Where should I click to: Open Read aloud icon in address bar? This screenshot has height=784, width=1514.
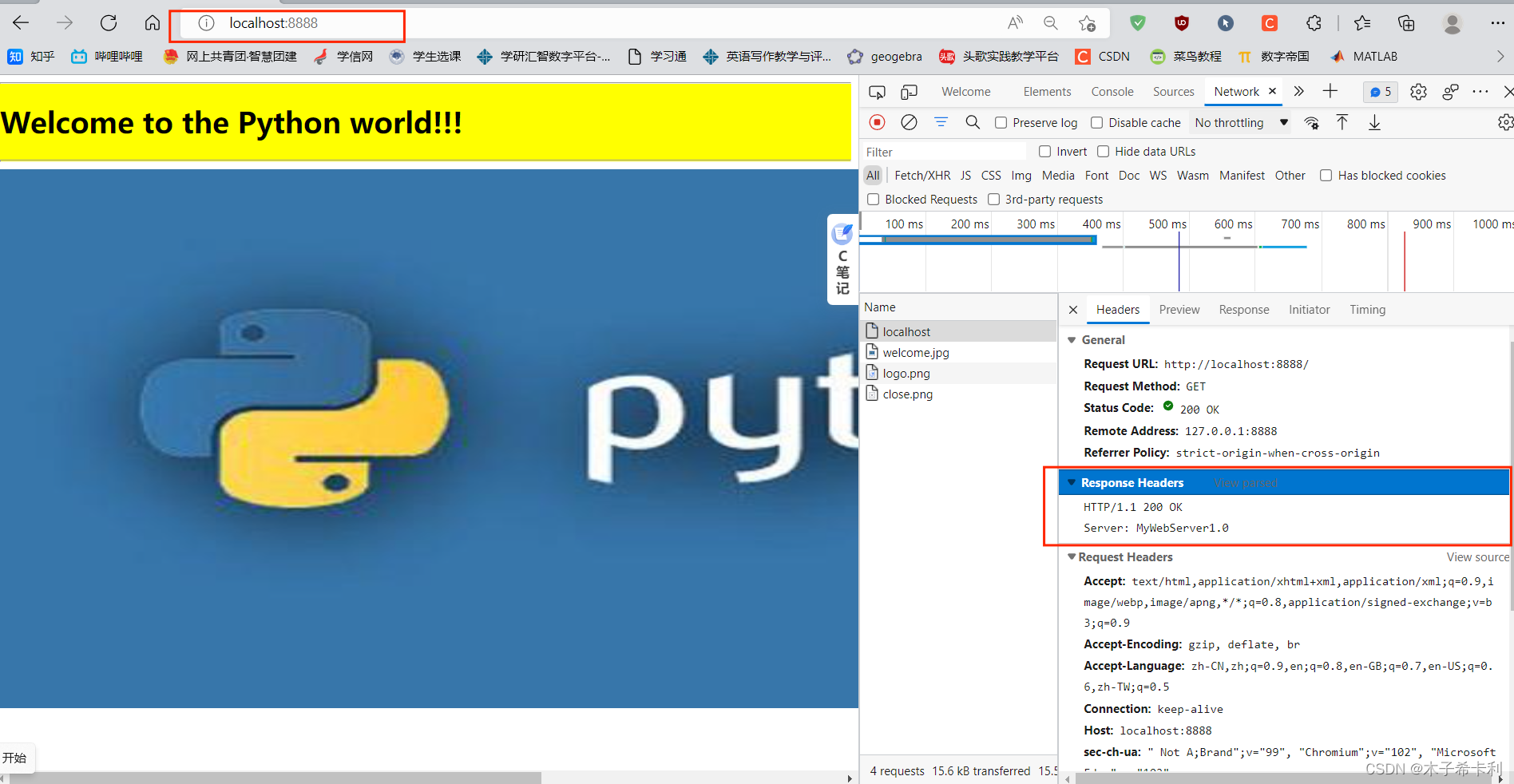pyautogui.click(x=1015, y=23)
